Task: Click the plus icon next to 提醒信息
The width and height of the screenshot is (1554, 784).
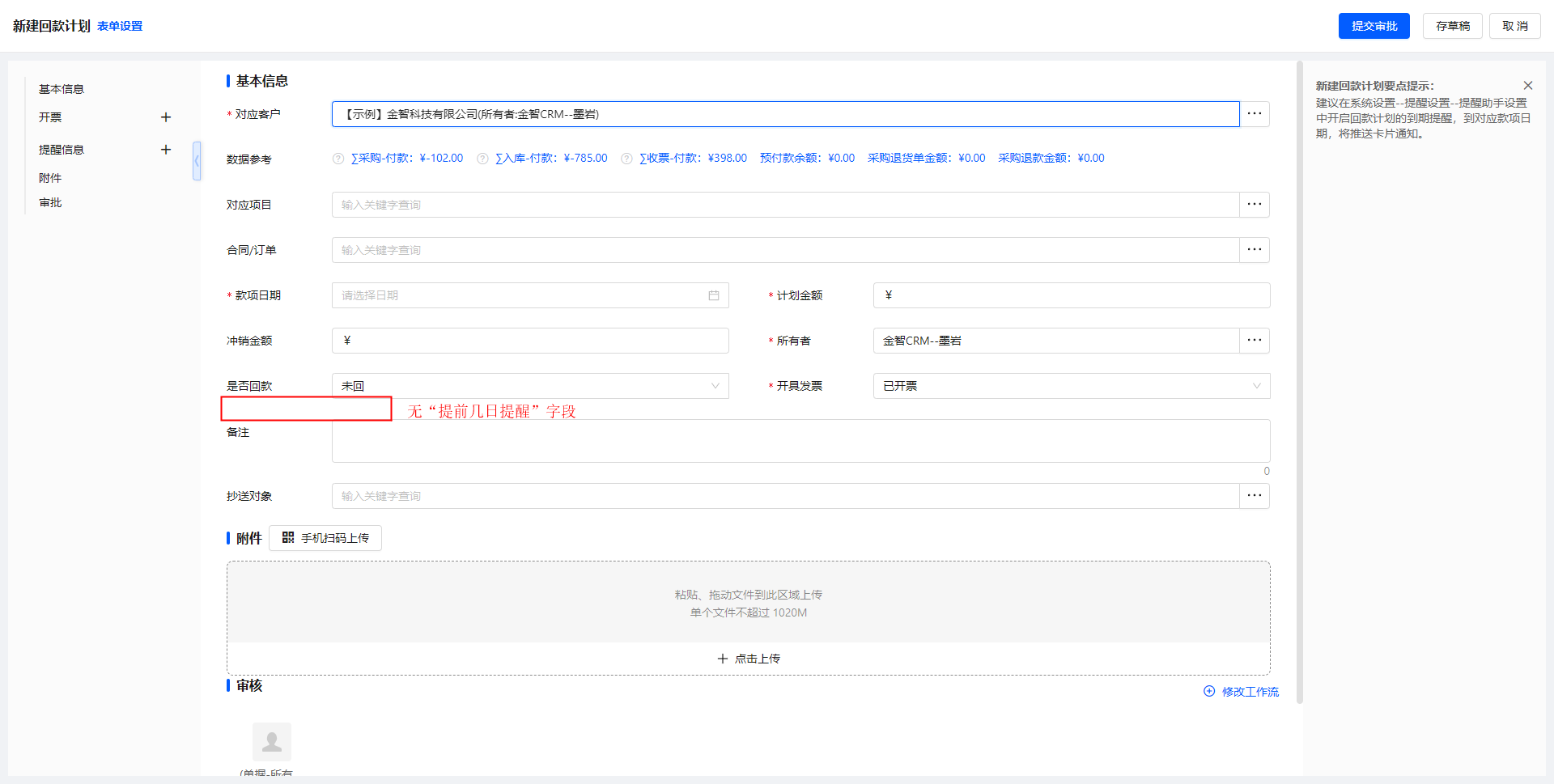Action: pos(166,150)
